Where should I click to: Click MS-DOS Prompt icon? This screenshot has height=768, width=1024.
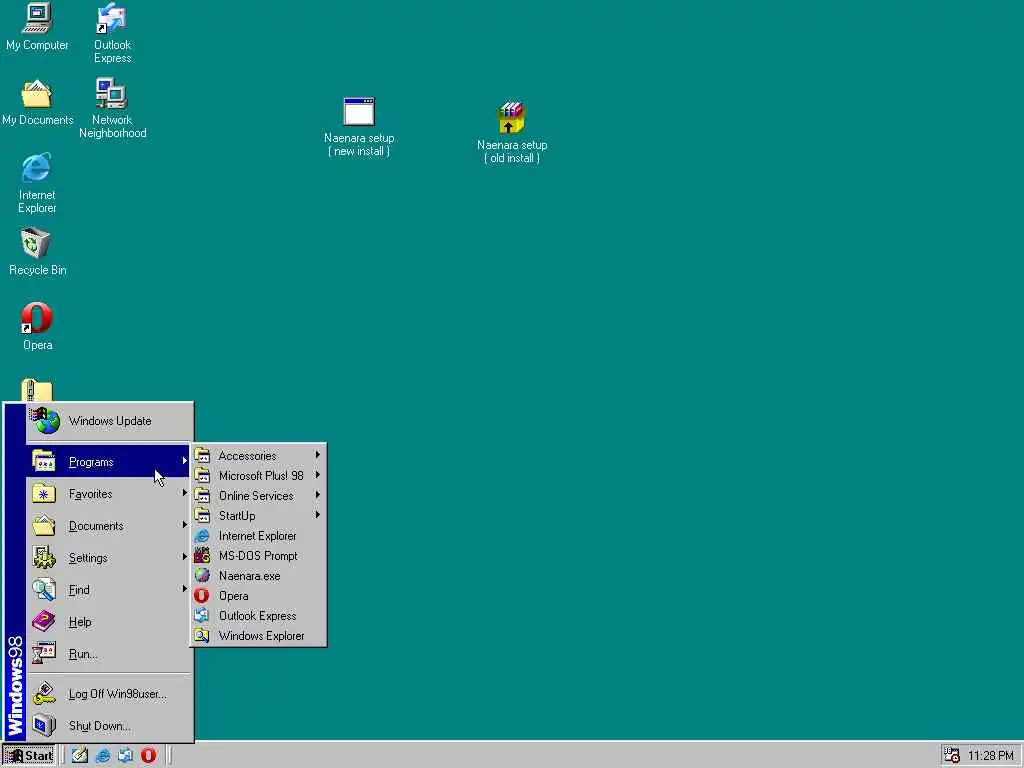pyautogui.click(x=202, y=556)
